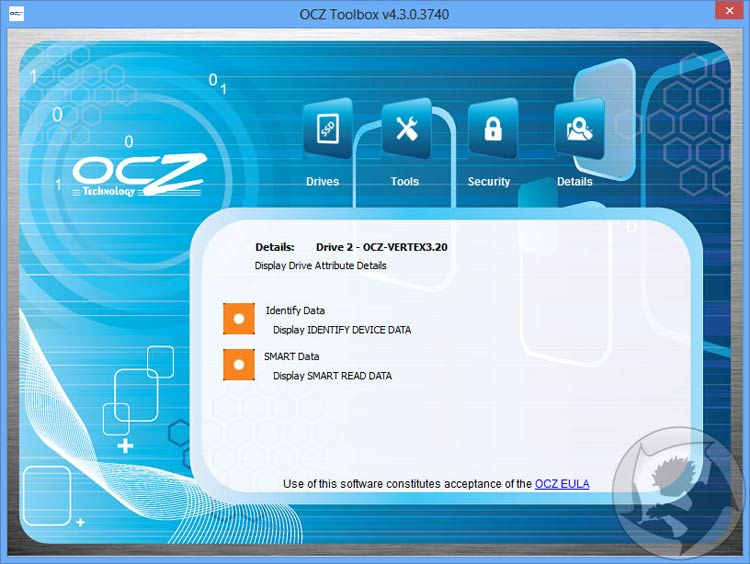
Task: Select the Details tab label
Action: point(575,182)
